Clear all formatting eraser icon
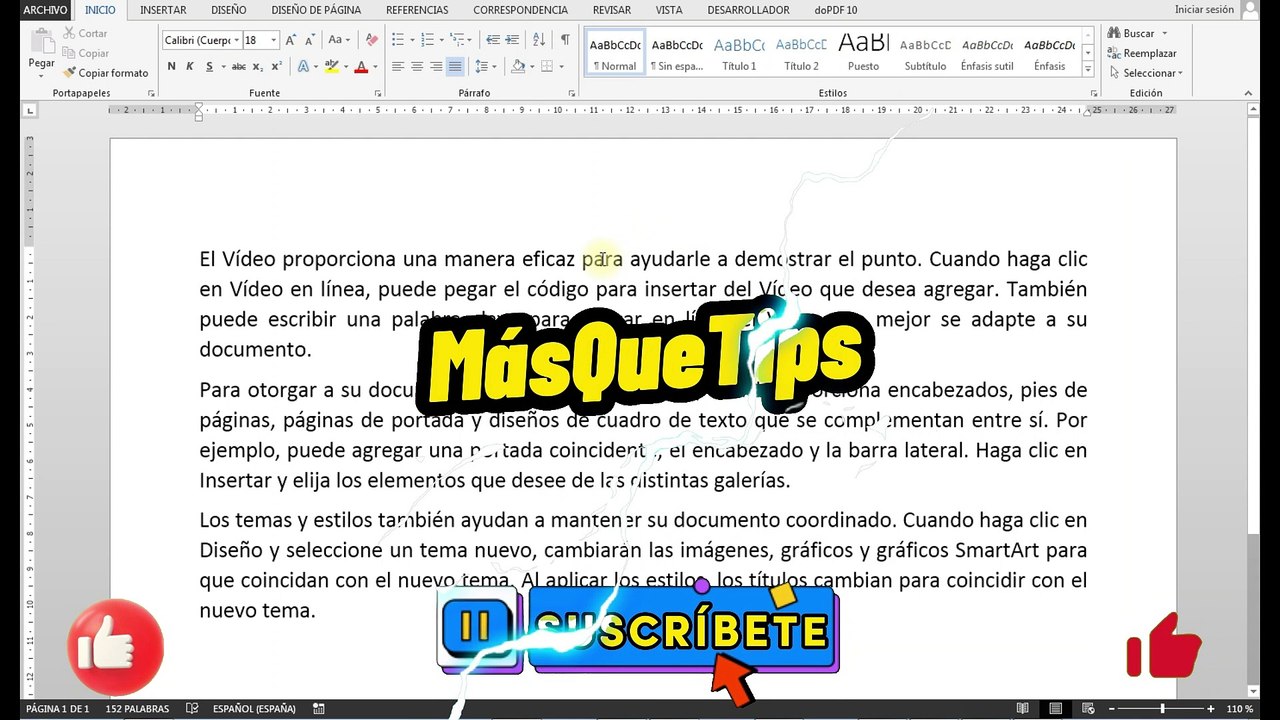 pos(372,40)
